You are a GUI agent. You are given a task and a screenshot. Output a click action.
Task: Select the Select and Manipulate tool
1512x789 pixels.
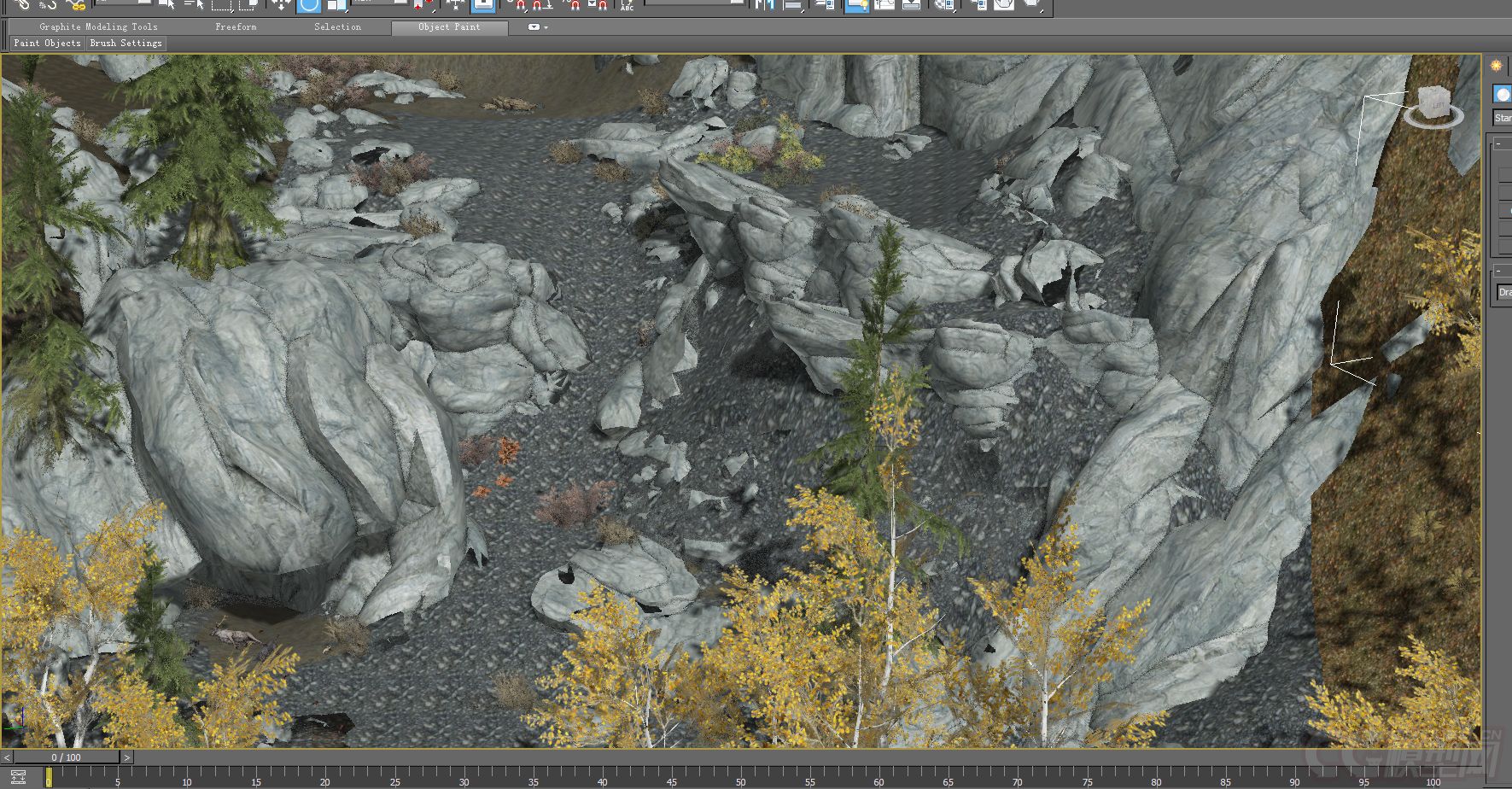tap(455, 4)
